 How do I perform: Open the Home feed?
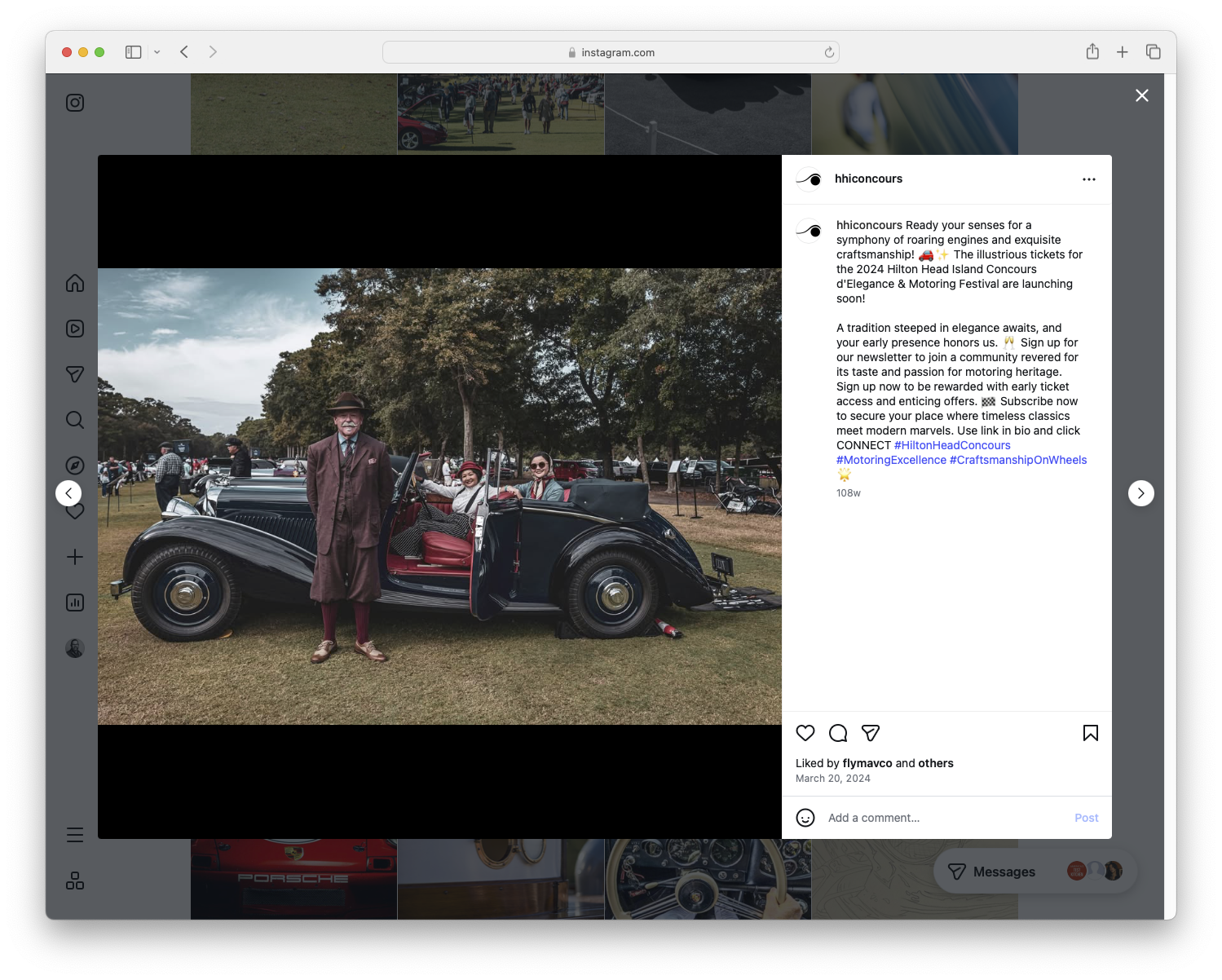[x=74, y=283]
